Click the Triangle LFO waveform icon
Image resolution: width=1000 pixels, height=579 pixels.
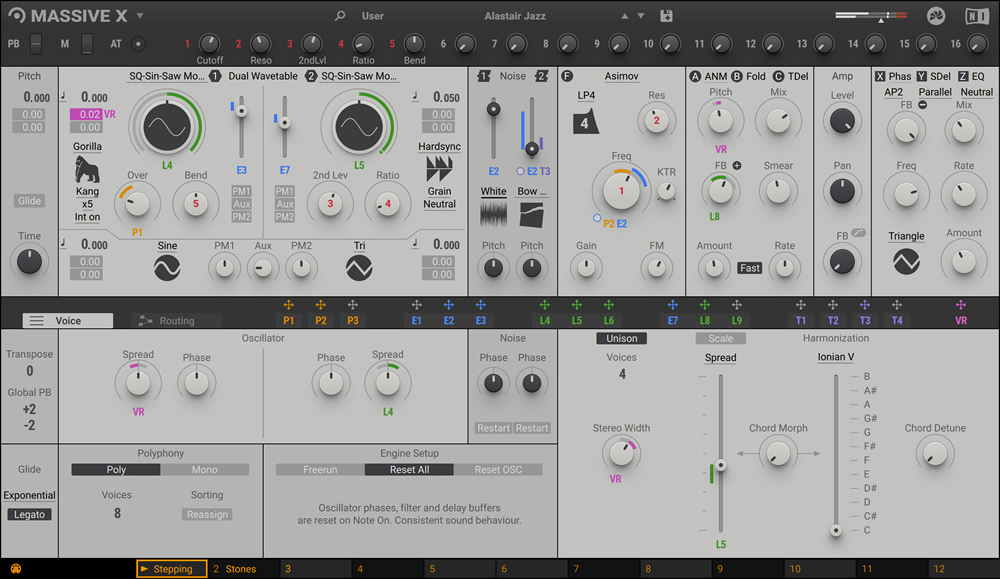click(x=906, y=261)
